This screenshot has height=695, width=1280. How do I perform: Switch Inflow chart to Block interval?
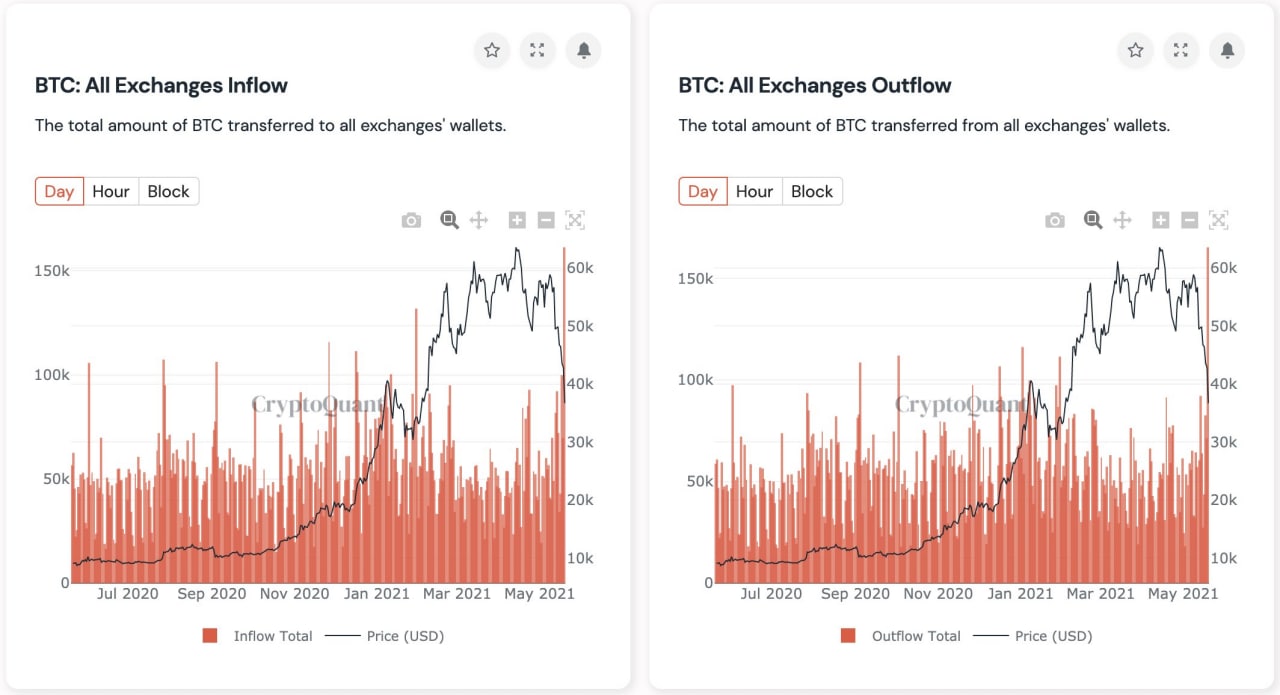tap(168, 191)
